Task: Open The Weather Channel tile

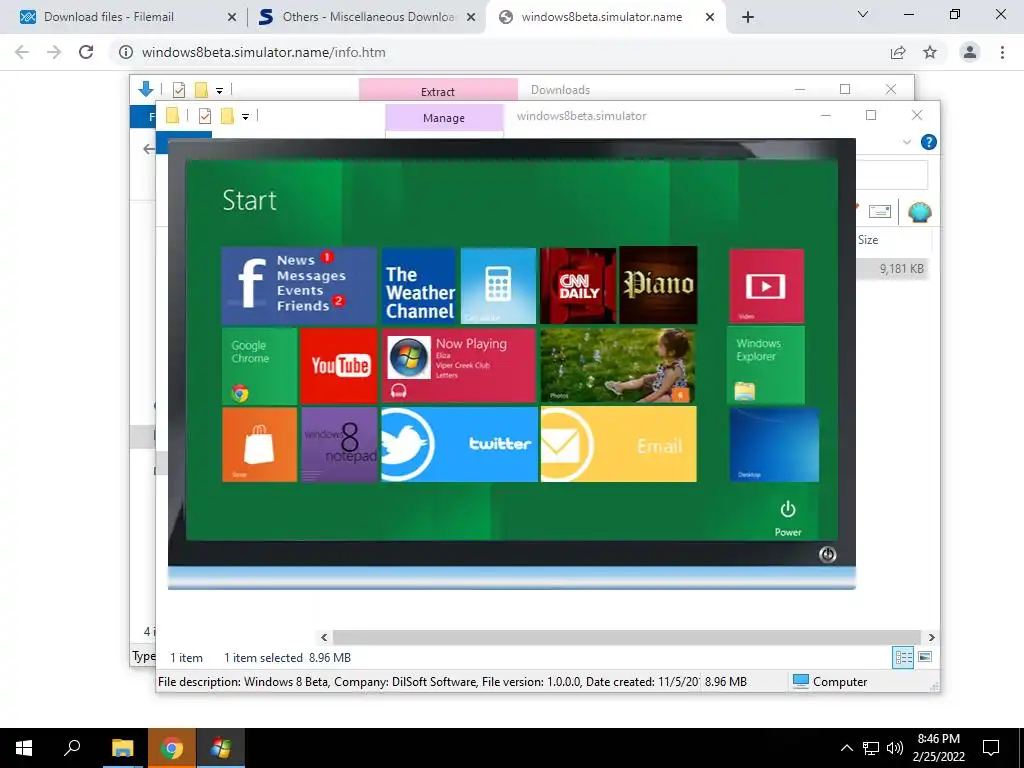Action: click(x=419, y=285)
